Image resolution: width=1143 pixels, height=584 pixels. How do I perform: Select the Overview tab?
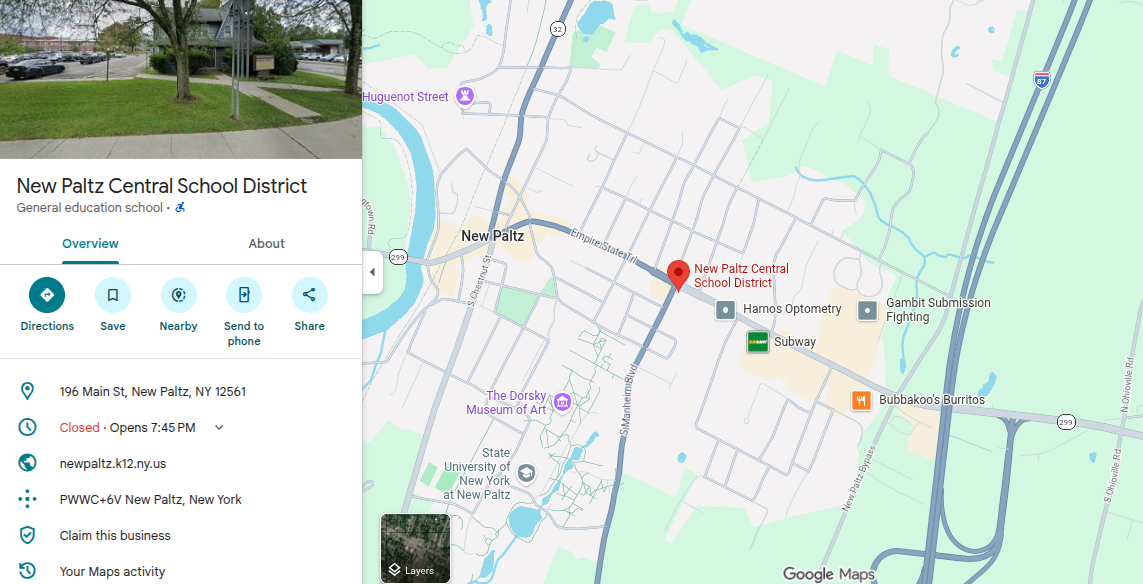click(x=90, y=244)
